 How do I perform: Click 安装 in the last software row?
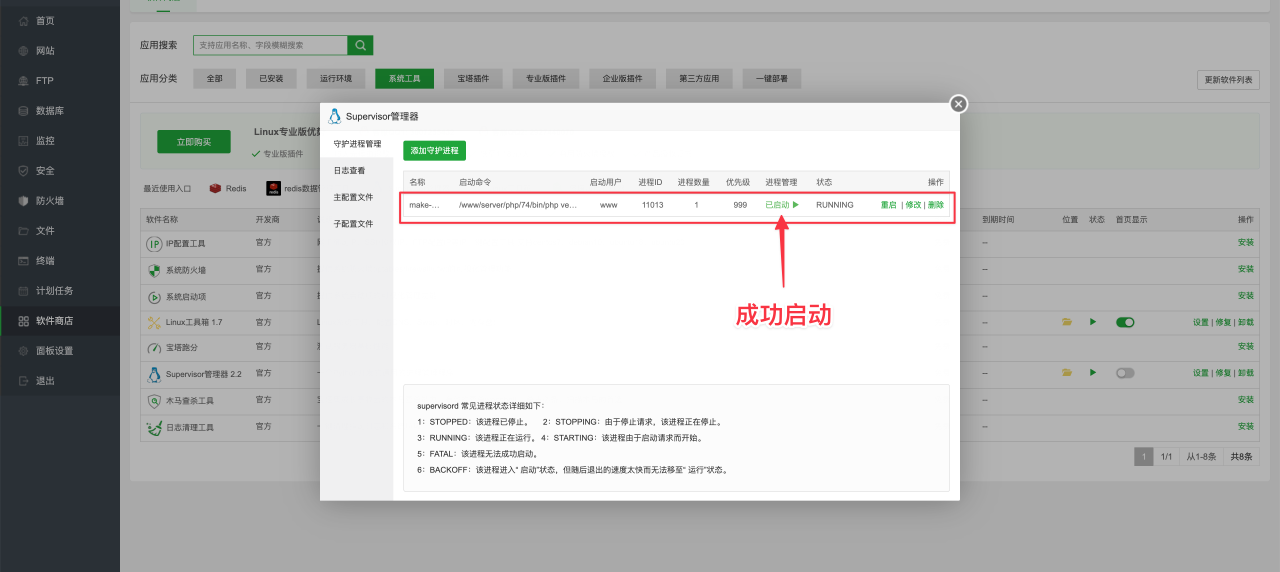pos(1245,427)
